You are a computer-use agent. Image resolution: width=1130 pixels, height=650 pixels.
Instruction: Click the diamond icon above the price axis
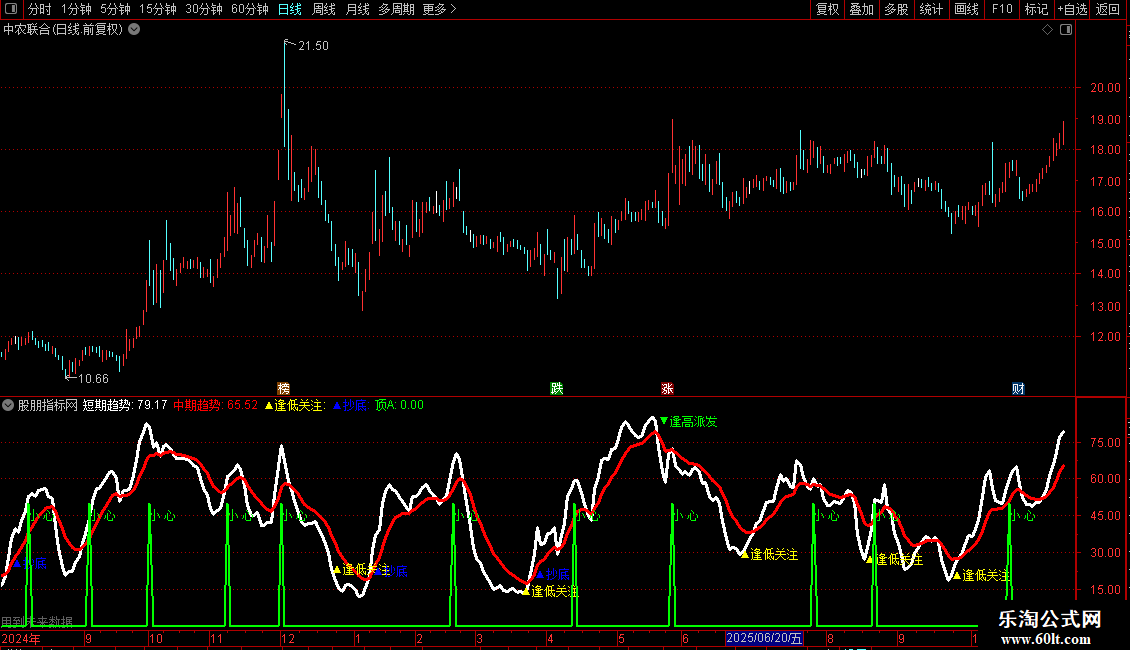1048,30
